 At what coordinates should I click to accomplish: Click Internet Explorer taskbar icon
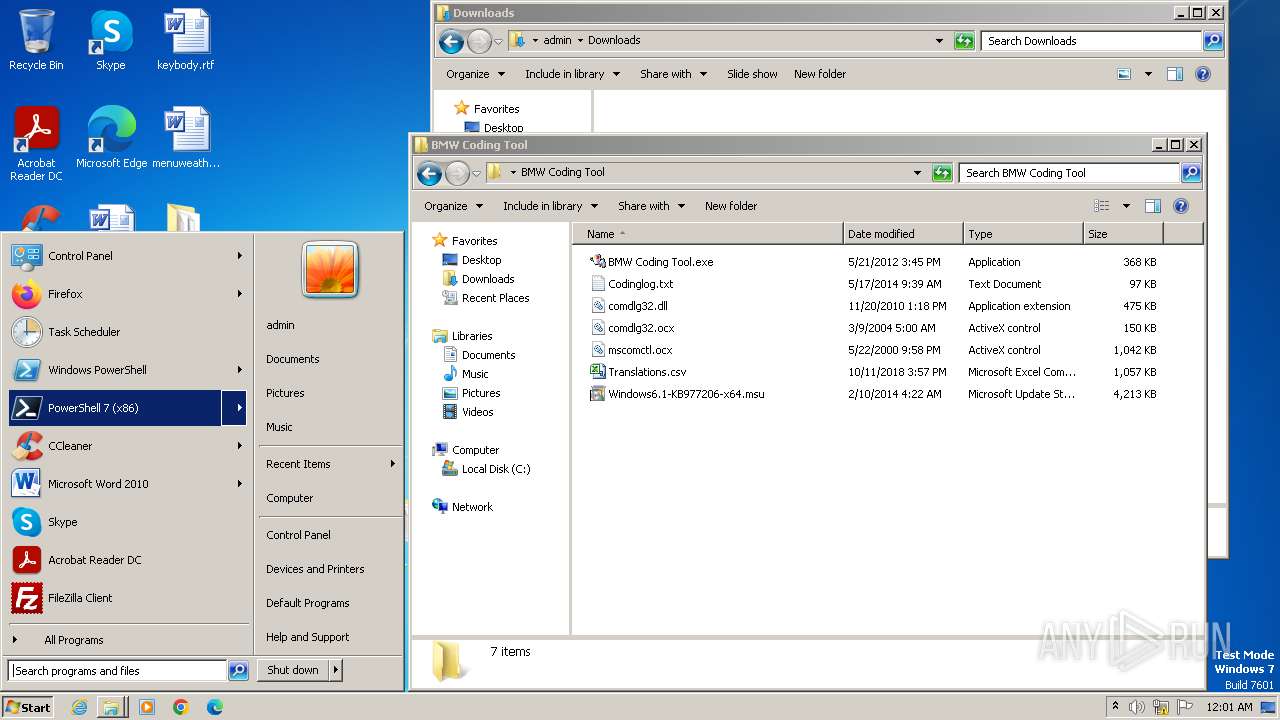click(x=79, y=707)
